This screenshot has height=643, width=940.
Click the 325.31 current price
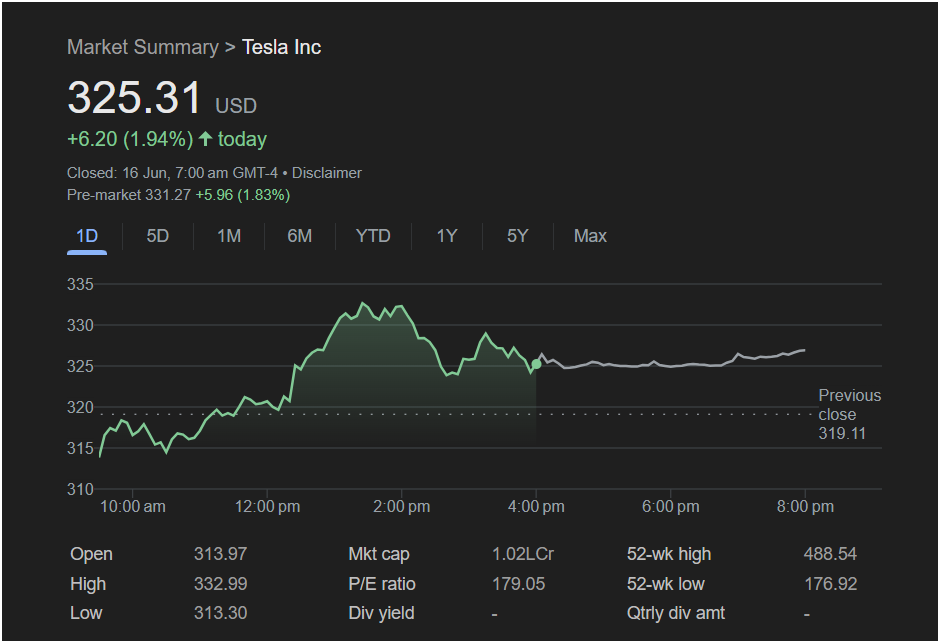[x=135, y=98]
